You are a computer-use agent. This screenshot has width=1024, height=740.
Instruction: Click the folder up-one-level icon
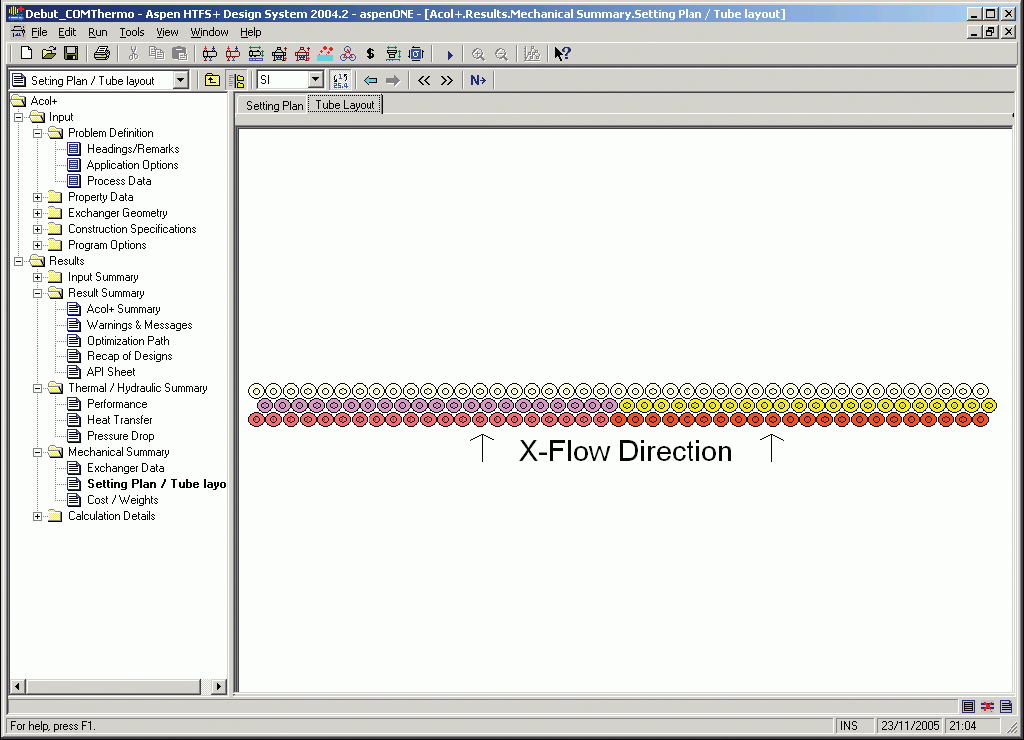click(212, 80)
